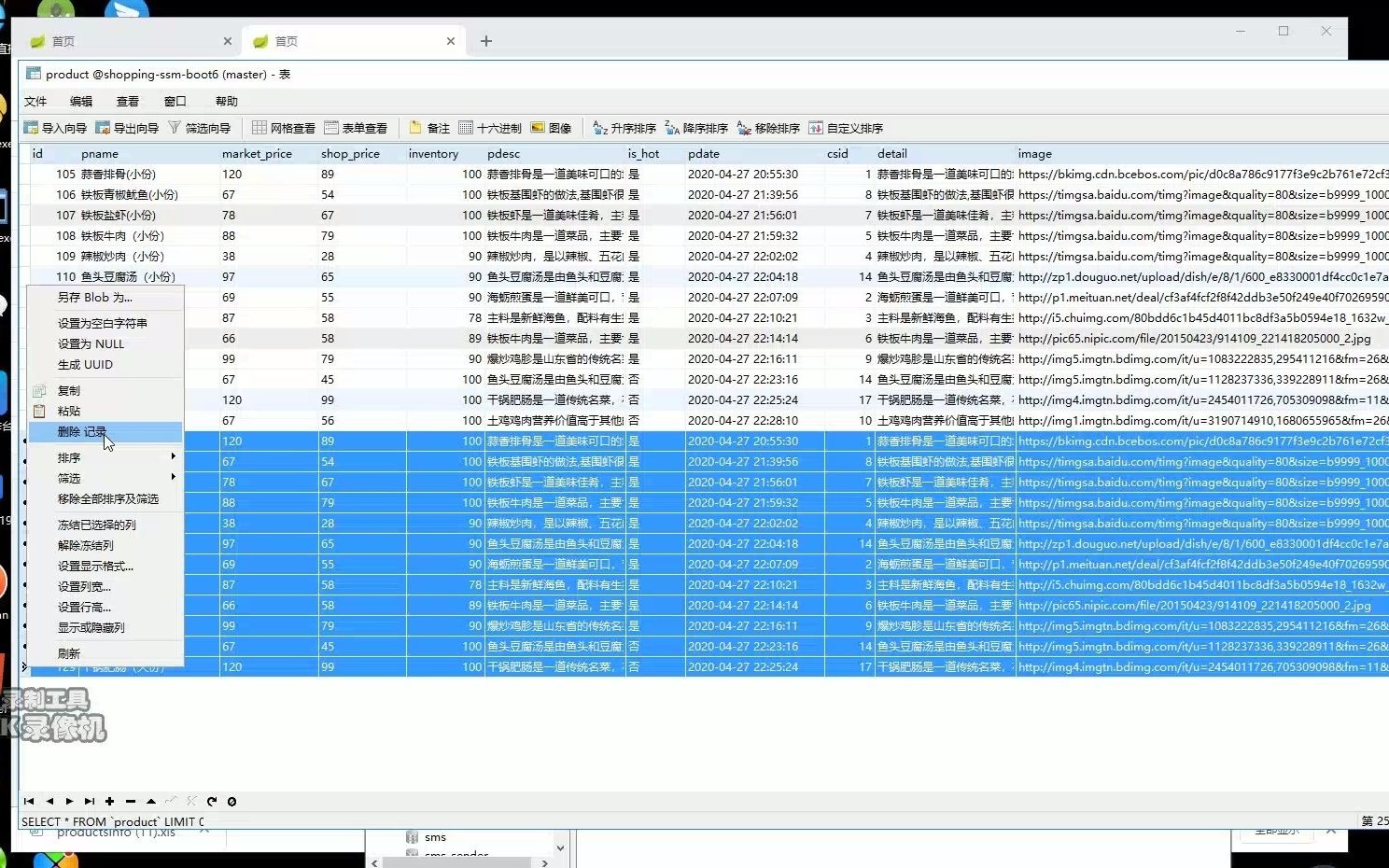This screenshot has height=868, width=1389.
Task: Show the hex viewer (十六进制)
Action: (490, 128)
